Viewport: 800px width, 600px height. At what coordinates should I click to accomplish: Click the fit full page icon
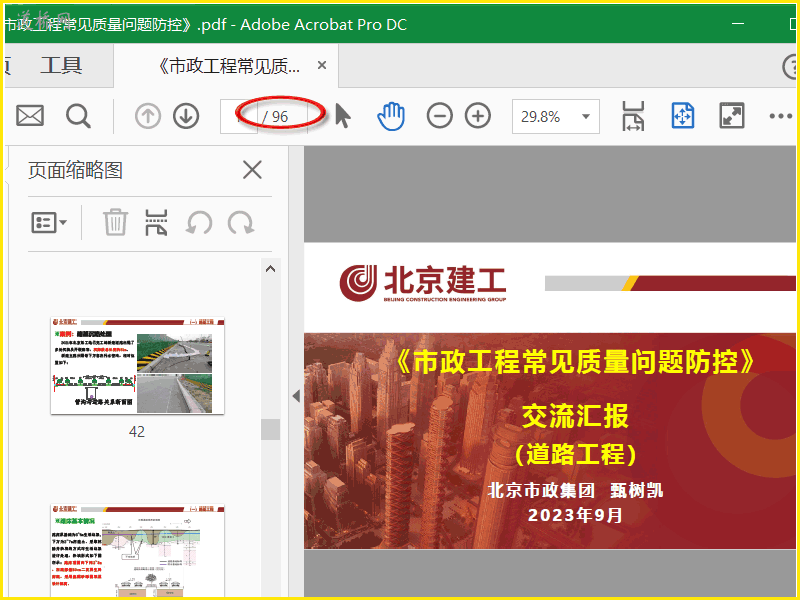pyautogui.click(x=683, y=116)
